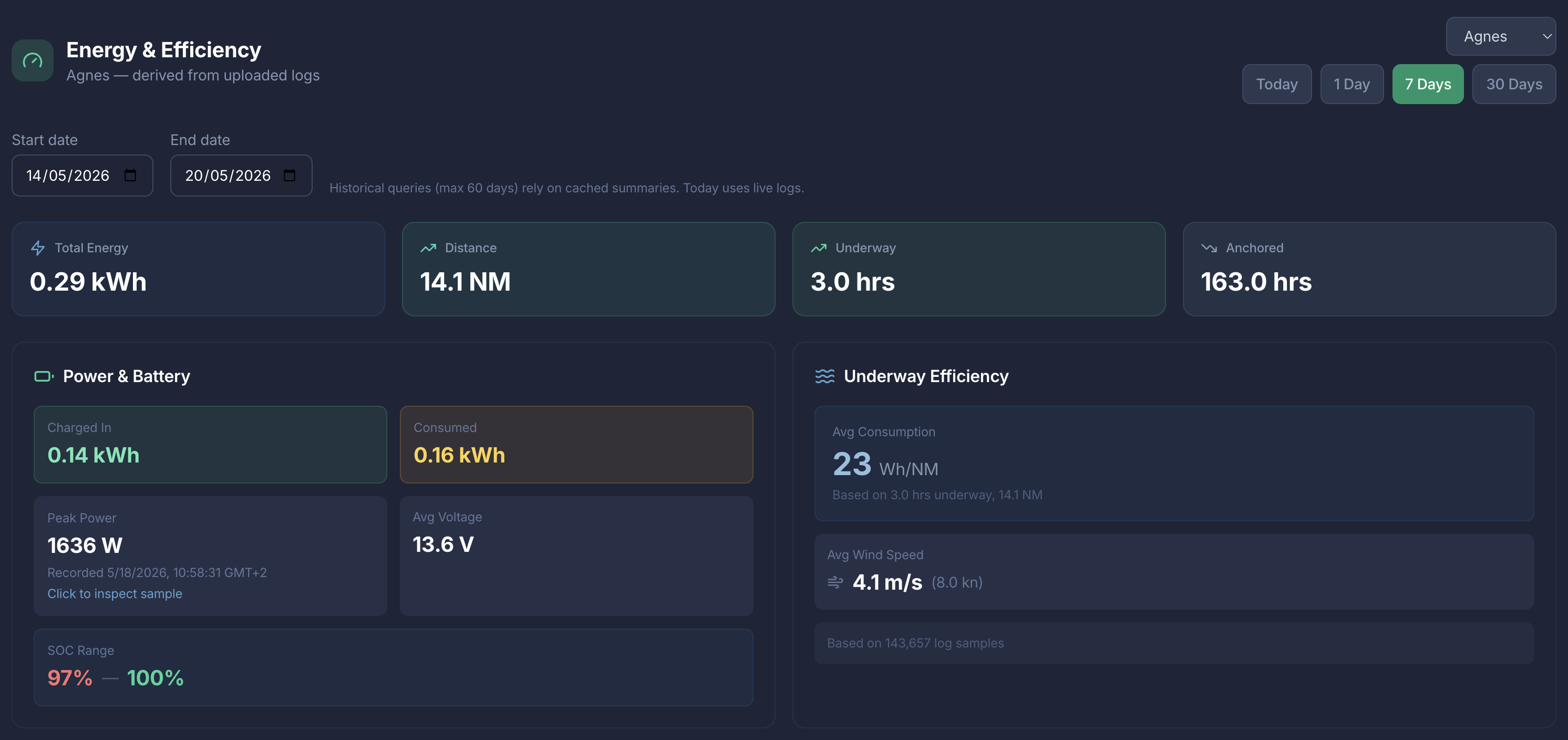
Task: Click the SOC Range 97% minimum value
Action: point(69,678)
